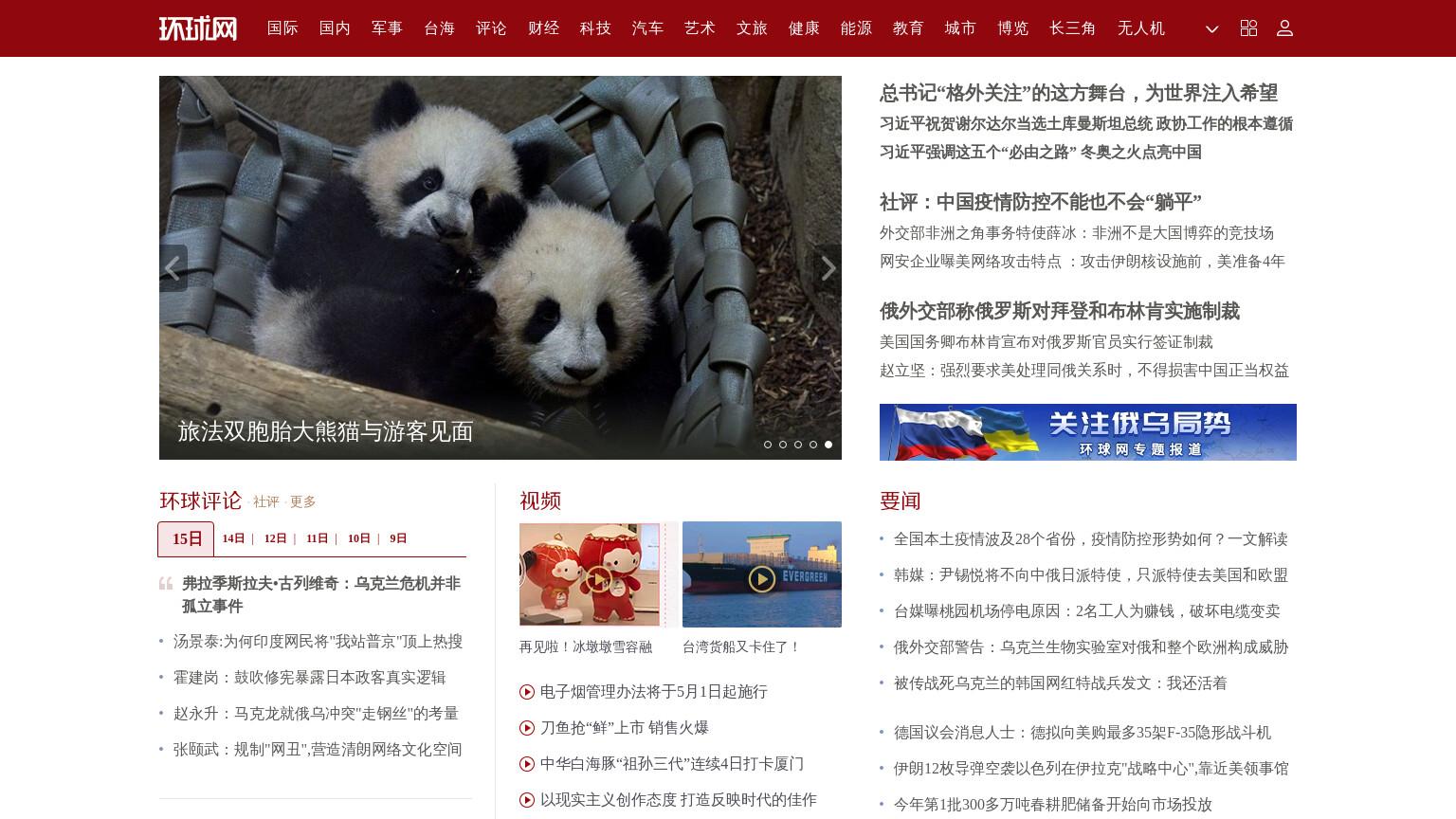The width and height of the screenshot is (1456, 819).
Task: Switch to the 14日 commentary tab
Action: tap(233, 538)
